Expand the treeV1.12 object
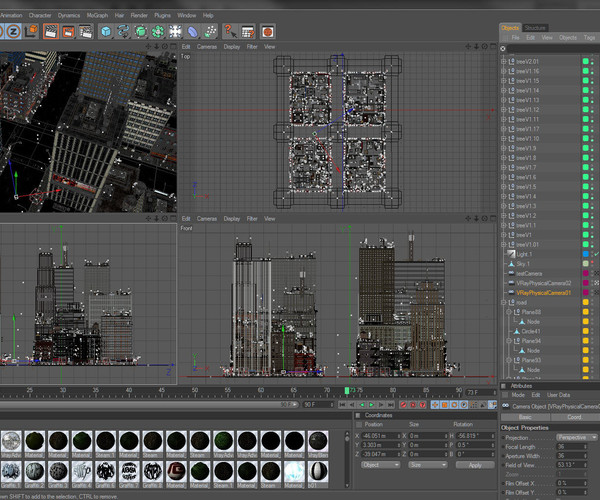Screen dimensions: 600x500 tap(504, 110)
